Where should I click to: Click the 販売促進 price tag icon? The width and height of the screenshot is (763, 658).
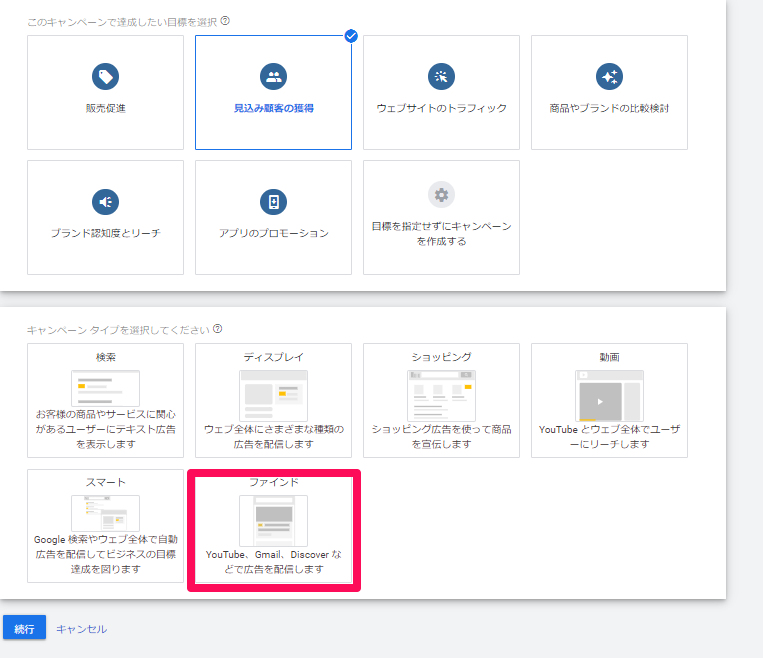pyautogui.click(x=105, y=76)
